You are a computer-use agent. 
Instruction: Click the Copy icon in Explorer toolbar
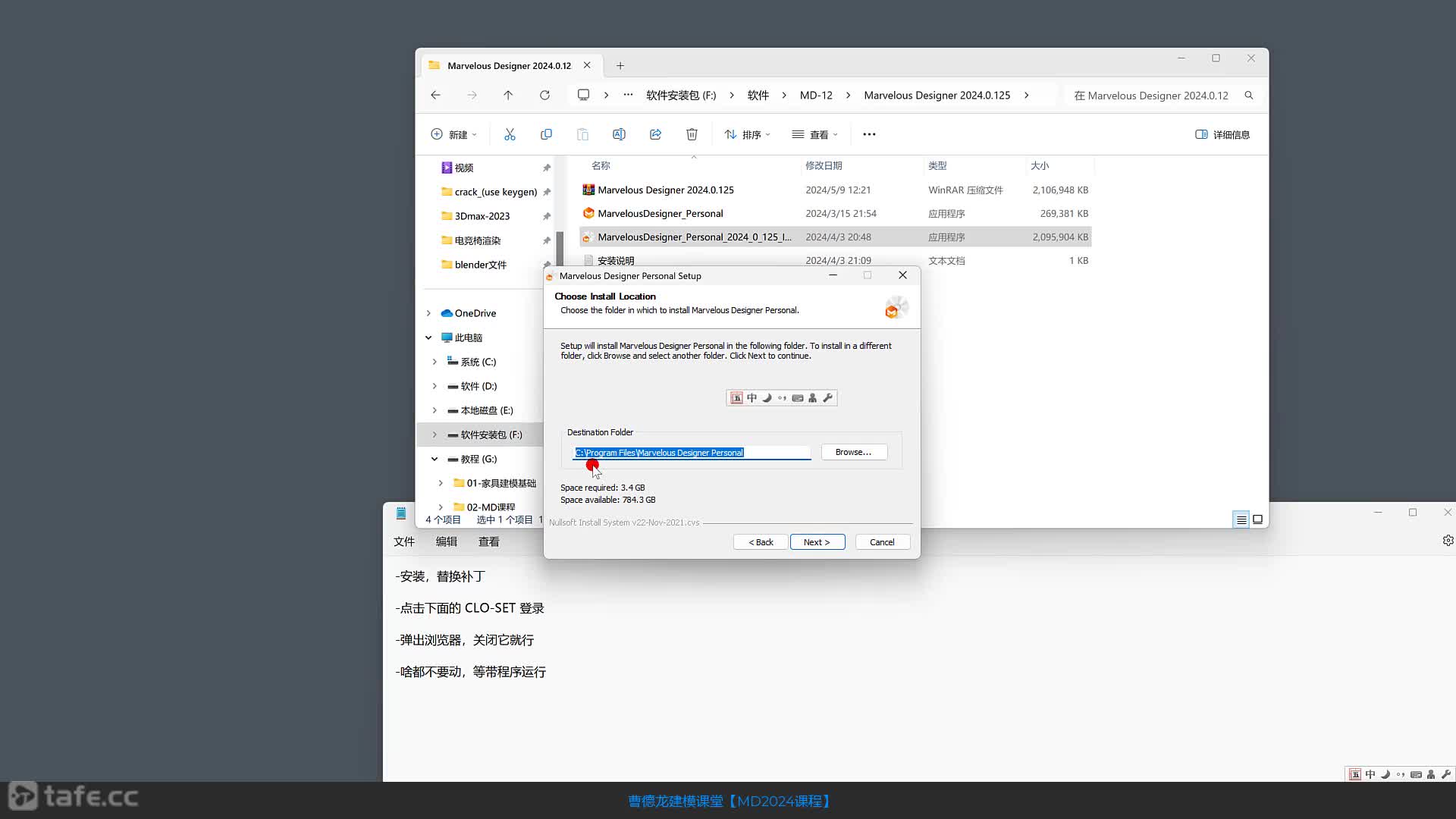click(546, 134)
